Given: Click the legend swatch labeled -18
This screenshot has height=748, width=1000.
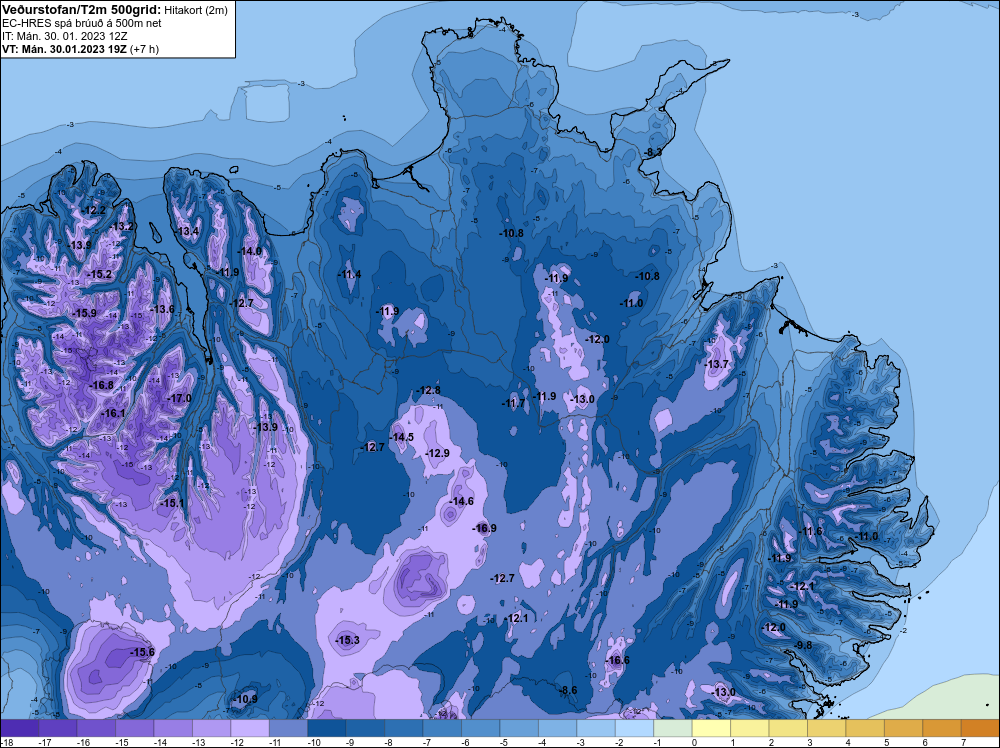Looking at the screenshot, I should click(x=20, y=728).
